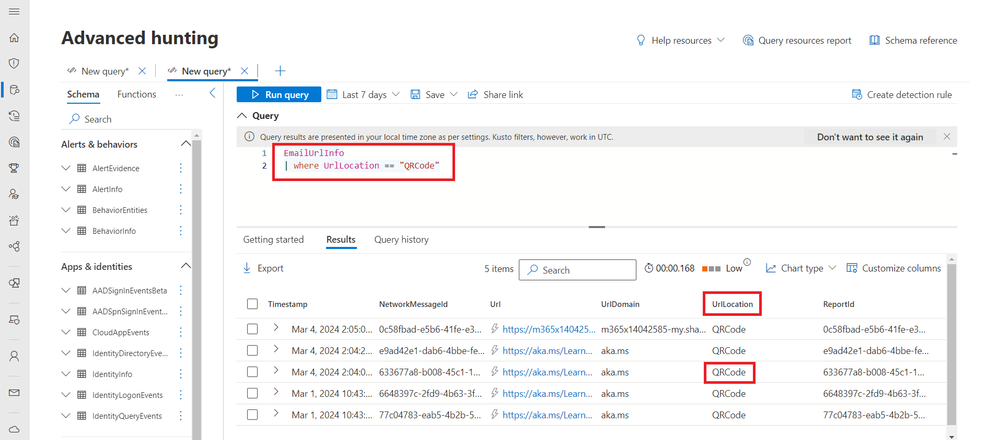Select the Schema tab
The height and width of the screenshot is (440, 999).
83,94
